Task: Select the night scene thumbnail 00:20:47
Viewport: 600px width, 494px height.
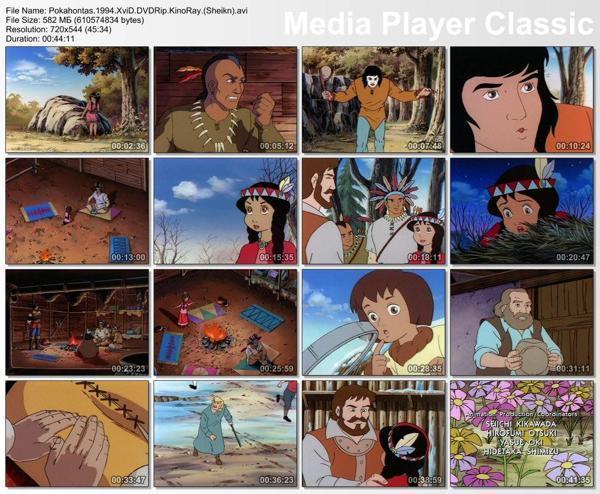Action: click(522, 211)
